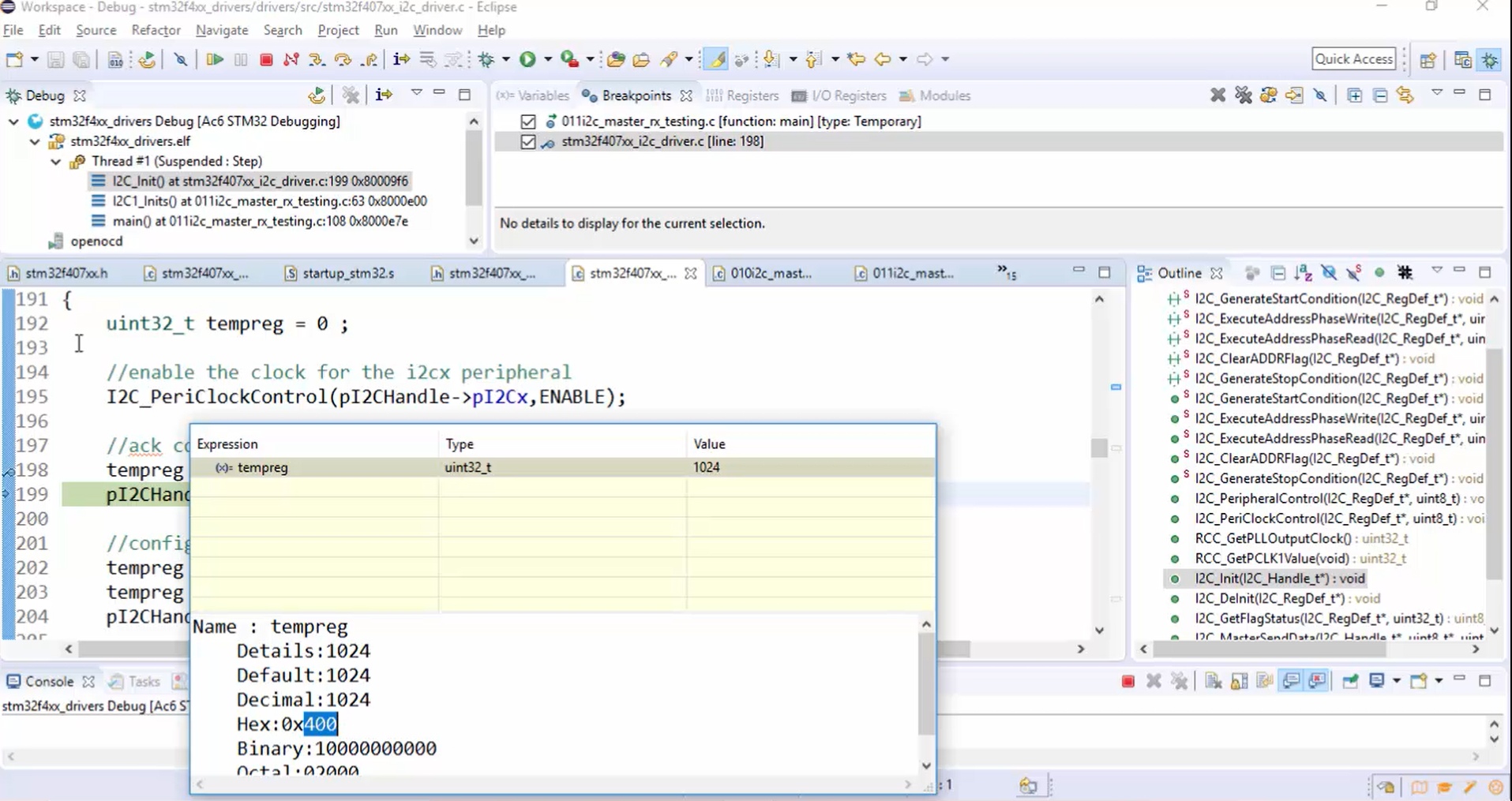1512x801 pixels.
Task: Select tempreg row in expression popup
Action: coord(563,468)
